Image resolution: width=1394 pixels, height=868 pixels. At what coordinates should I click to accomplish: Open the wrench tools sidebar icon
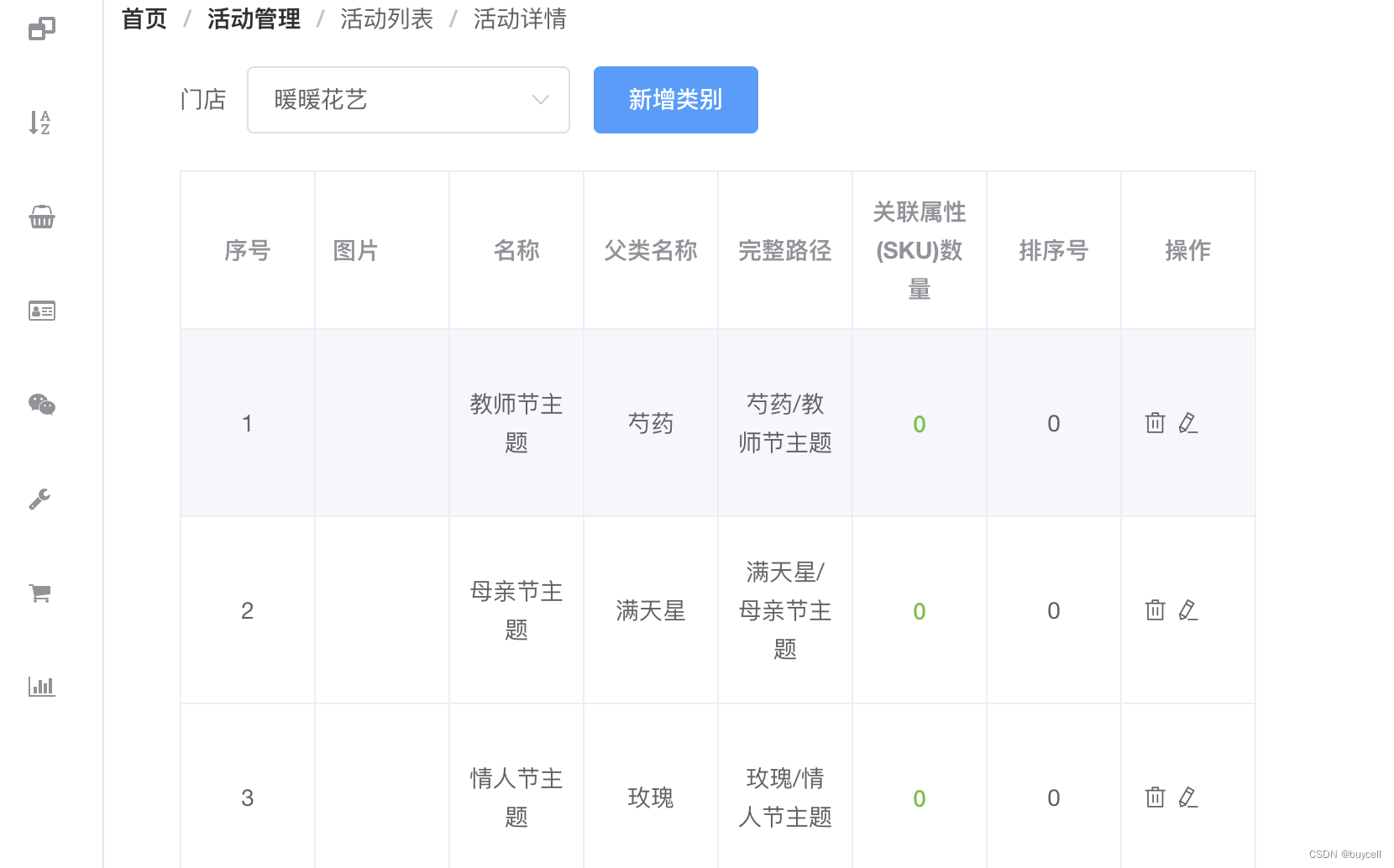pos(40,499)
